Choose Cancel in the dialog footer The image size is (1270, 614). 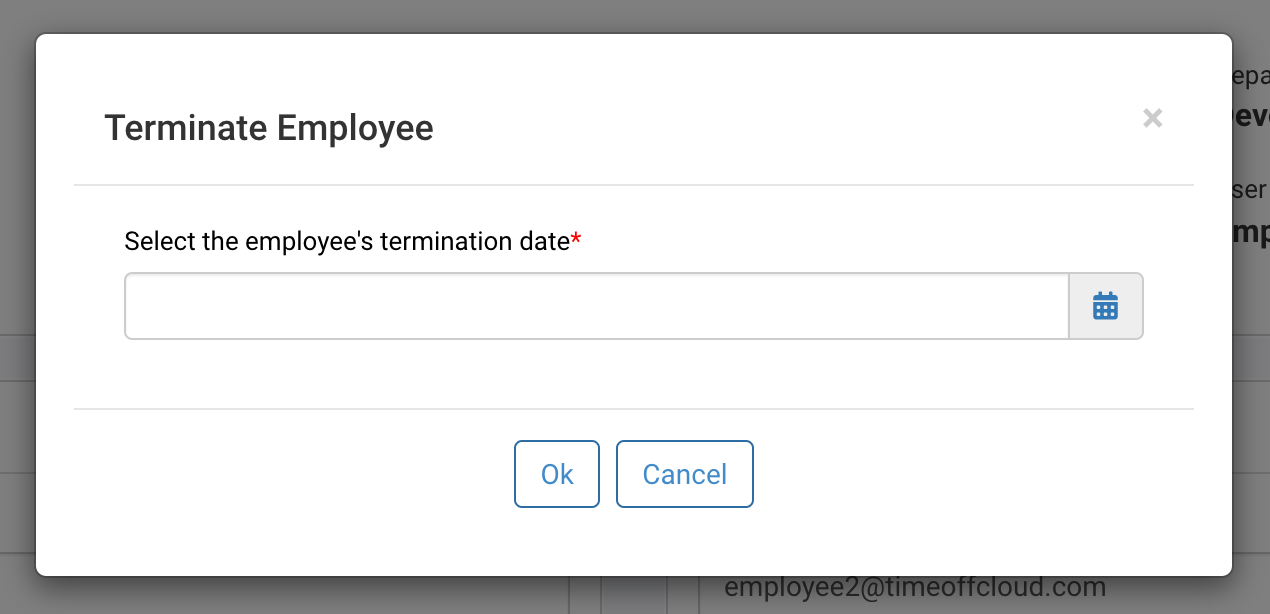[x=684, y=474]
